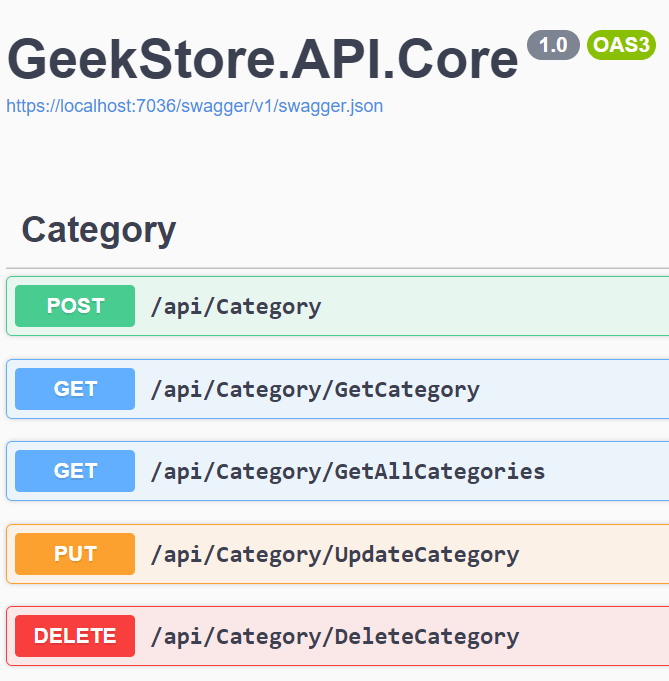Click the OAS3 specification badge
Image resolution: width=669 pixels, height=681 pixels.
click(x=621, y=44)
